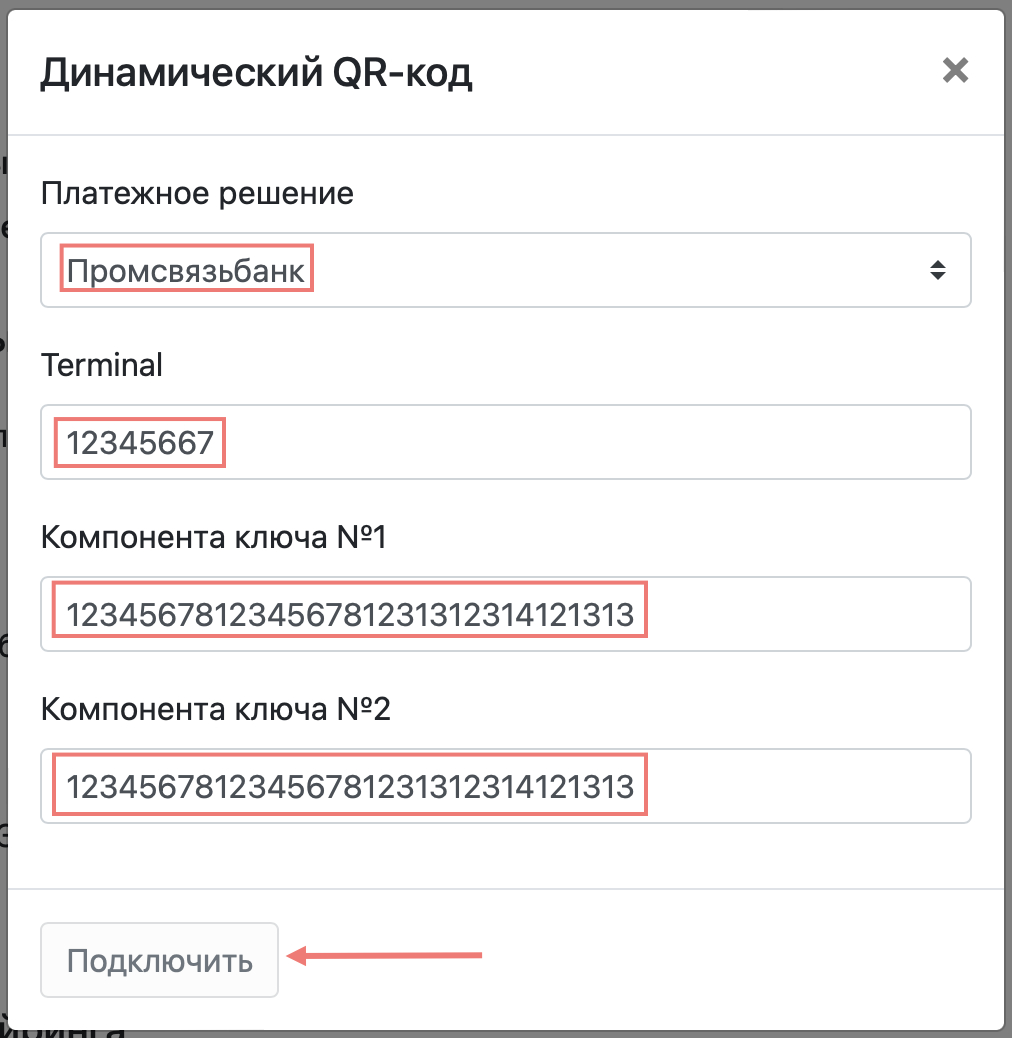Click the Terminal label
The image size is (1012, 1038).
point(102,365)
